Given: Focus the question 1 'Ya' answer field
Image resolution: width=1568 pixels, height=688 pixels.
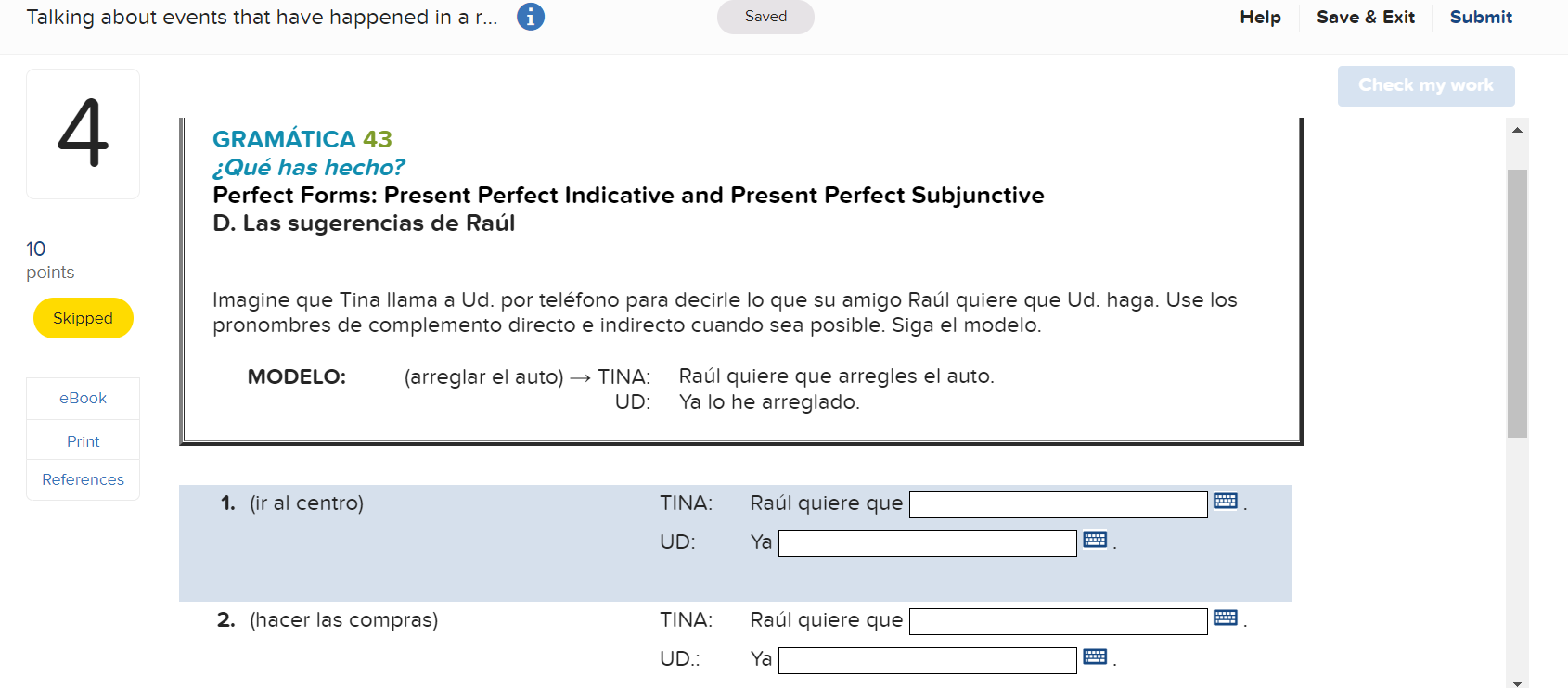Looking at the screenshot, I should coord(927,543).
